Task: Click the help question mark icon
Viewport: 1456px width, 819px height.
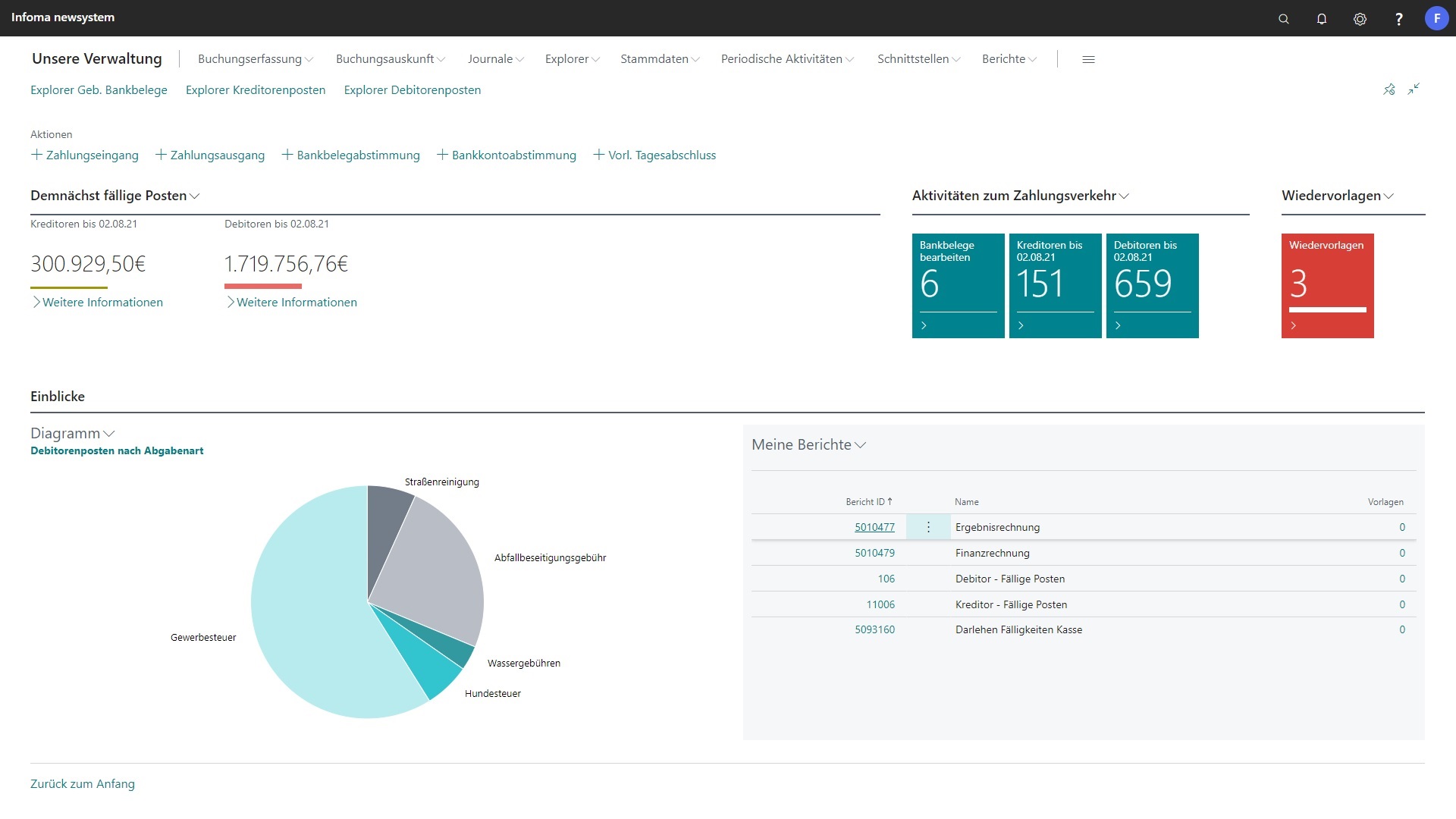Action: tap(1398, 19)
